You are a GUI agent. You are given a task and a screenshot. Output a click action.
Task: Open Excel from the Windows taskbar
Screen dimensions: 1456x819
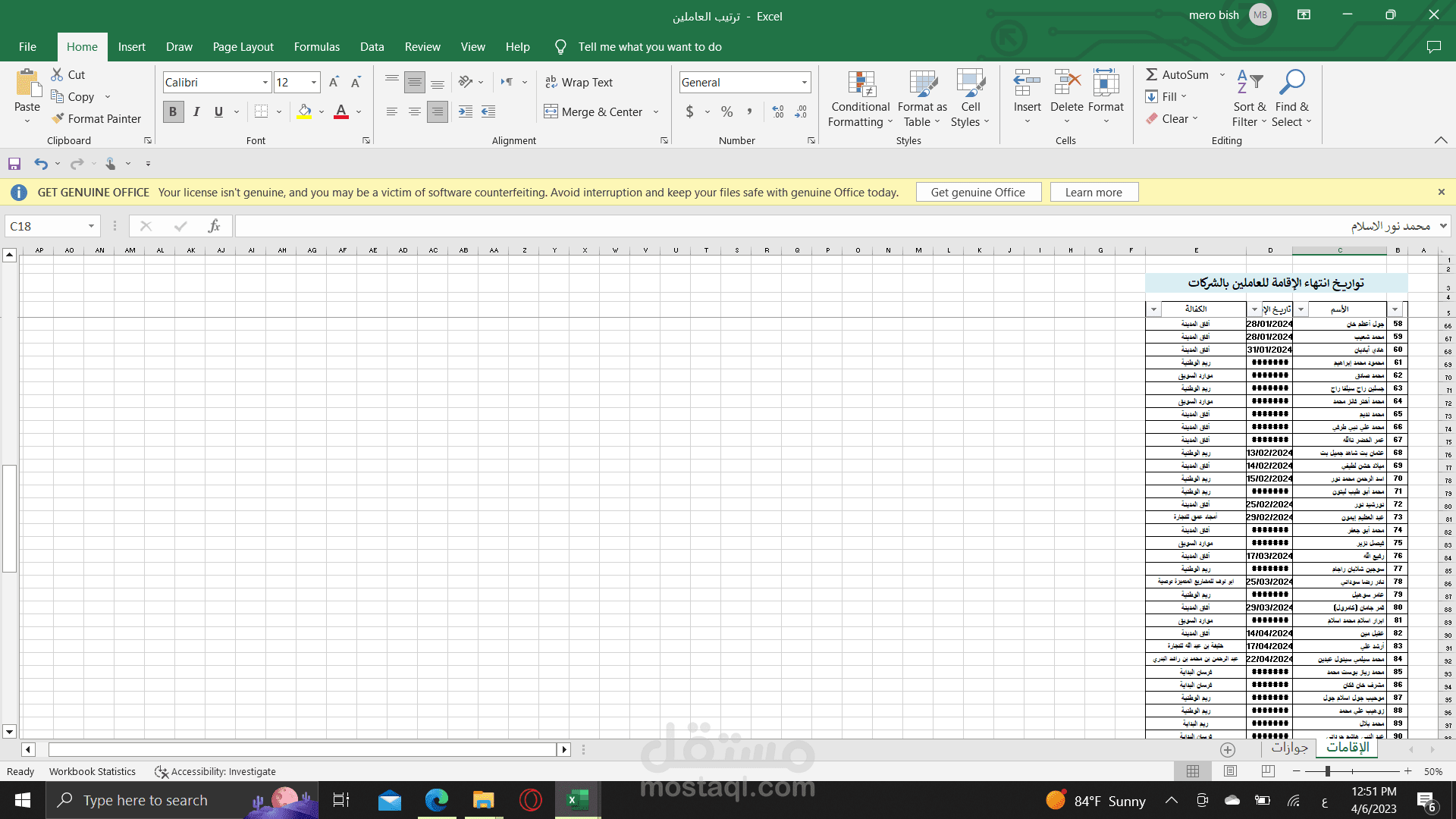pos(578,800)
